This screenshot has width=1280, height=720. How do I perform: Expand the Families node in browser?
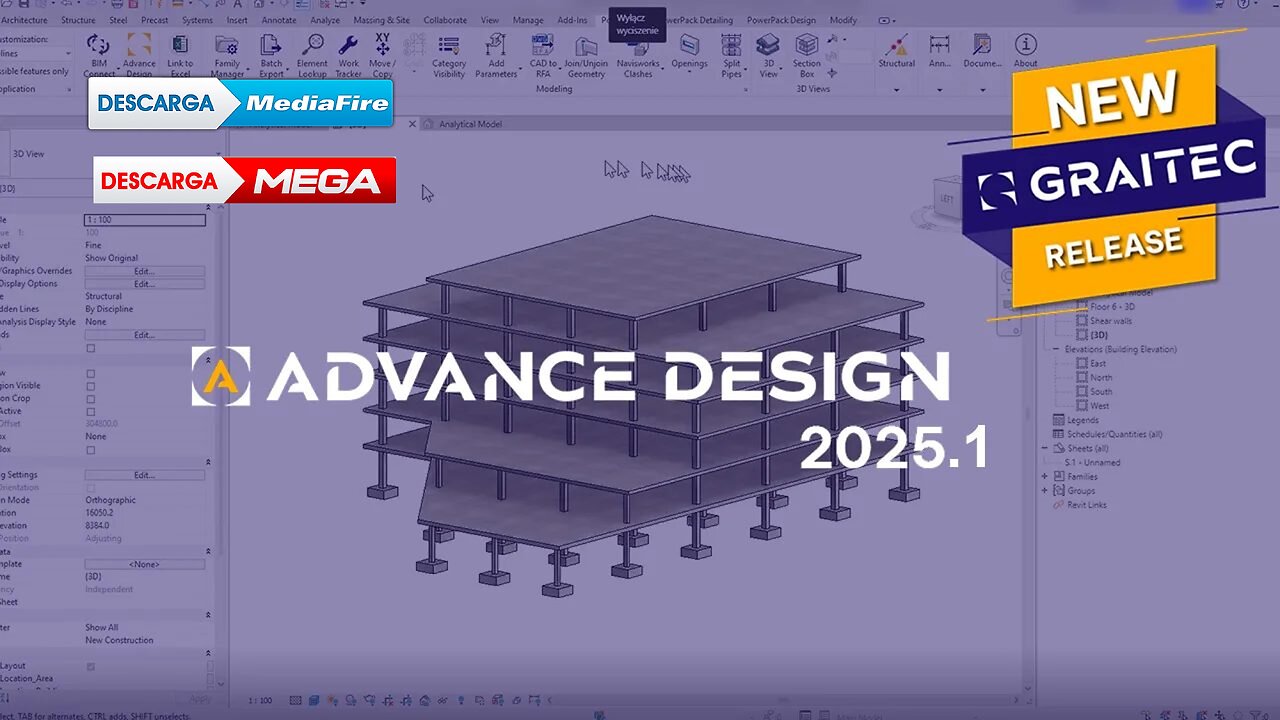coord(1045,476)
